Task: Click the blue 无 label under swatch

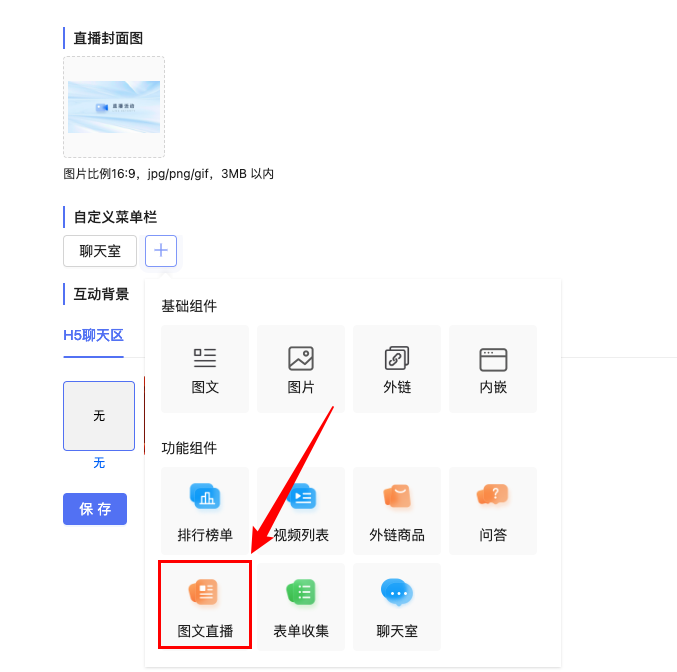Action: (99, 463)
